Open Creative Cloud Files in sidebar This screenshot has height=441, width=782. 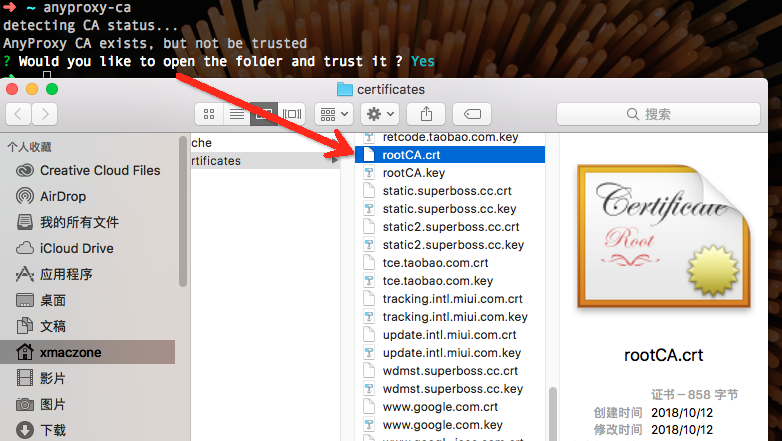[88, 171]
